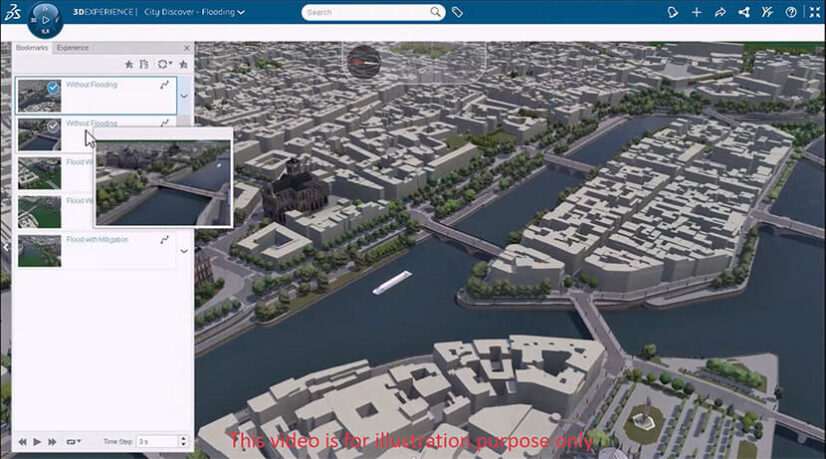Click the fullscreen expand icon
The height and width of the screenshot is (459, 826).
point(813,12)
